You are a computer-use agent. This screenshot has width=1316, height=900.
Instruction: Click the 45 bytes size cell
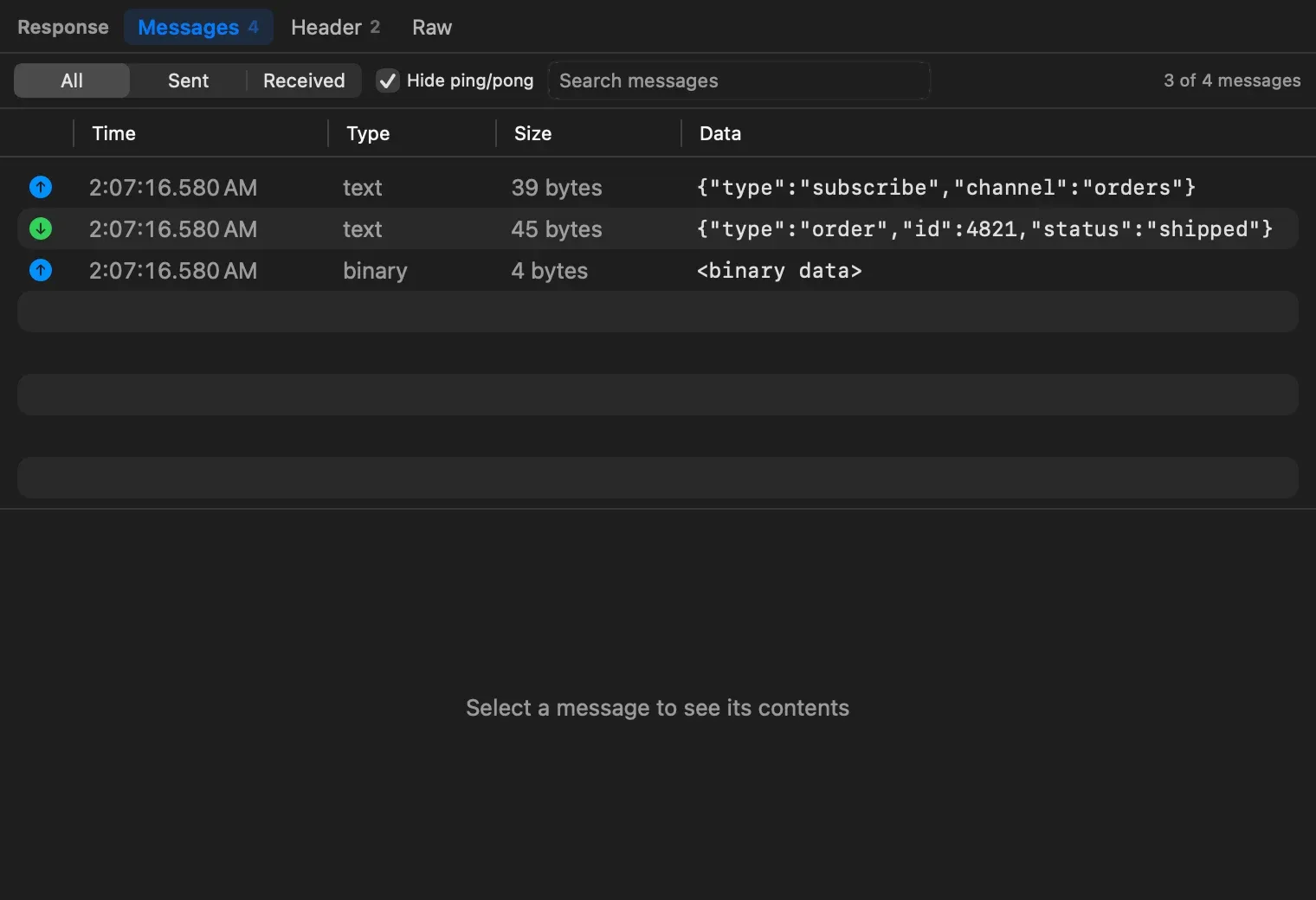coord(557,228)
